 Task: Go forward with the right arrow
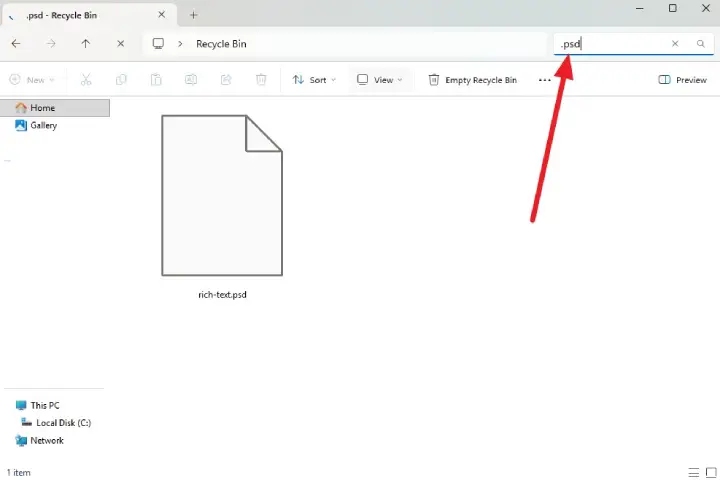tap(51, 44)
